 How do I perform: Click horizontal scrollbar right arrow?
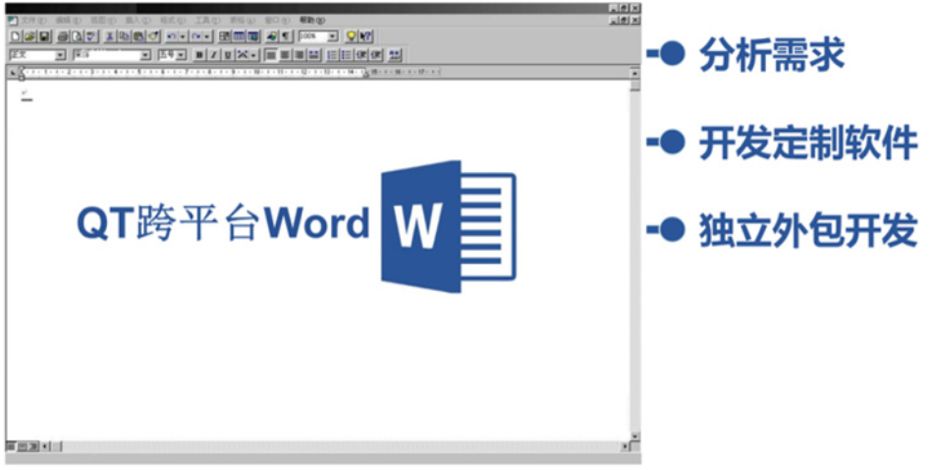(x=625, y=446)
